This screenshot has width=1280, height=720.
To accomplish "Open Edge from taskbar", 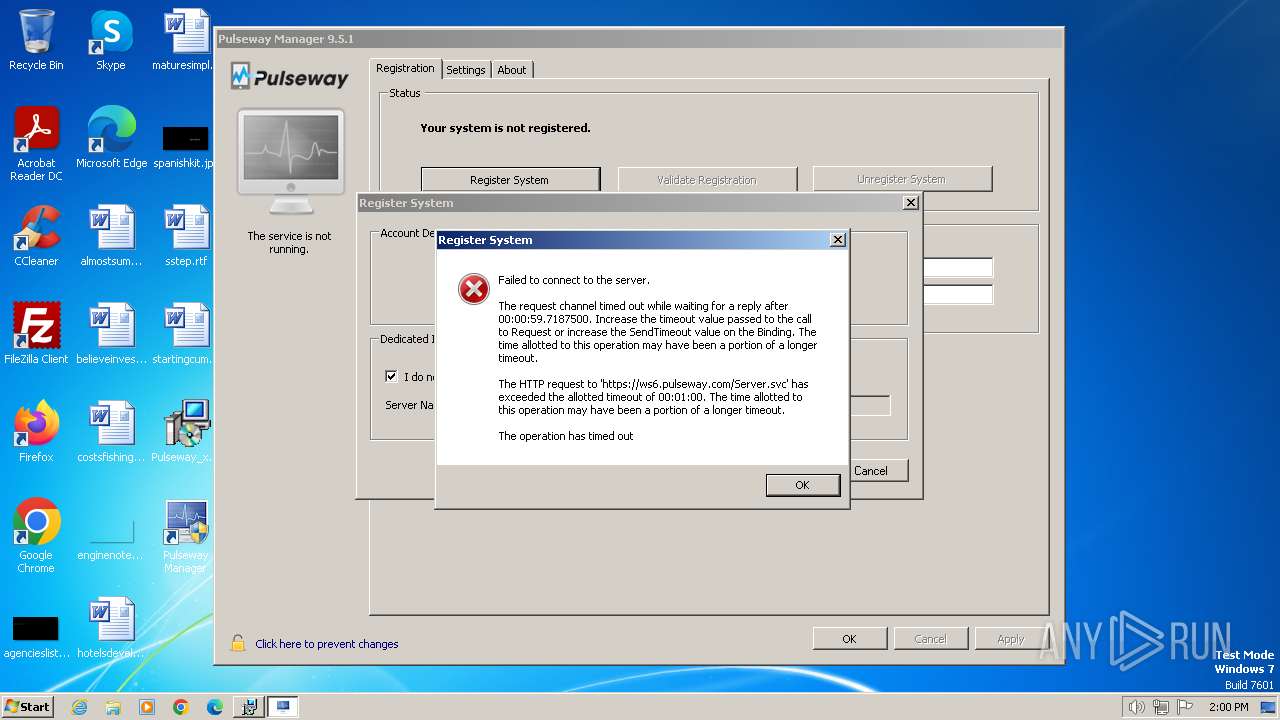I will [215, 707].
